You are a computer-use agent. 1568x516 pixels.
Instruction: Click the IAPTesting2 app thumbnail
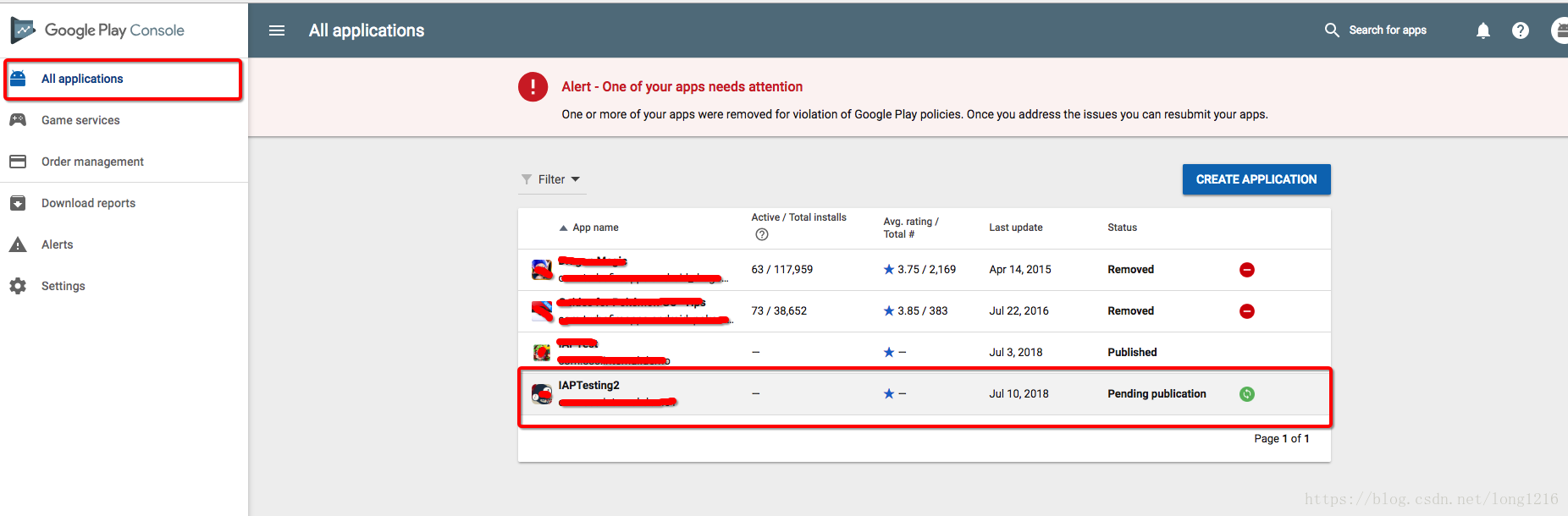click(542, 394)
